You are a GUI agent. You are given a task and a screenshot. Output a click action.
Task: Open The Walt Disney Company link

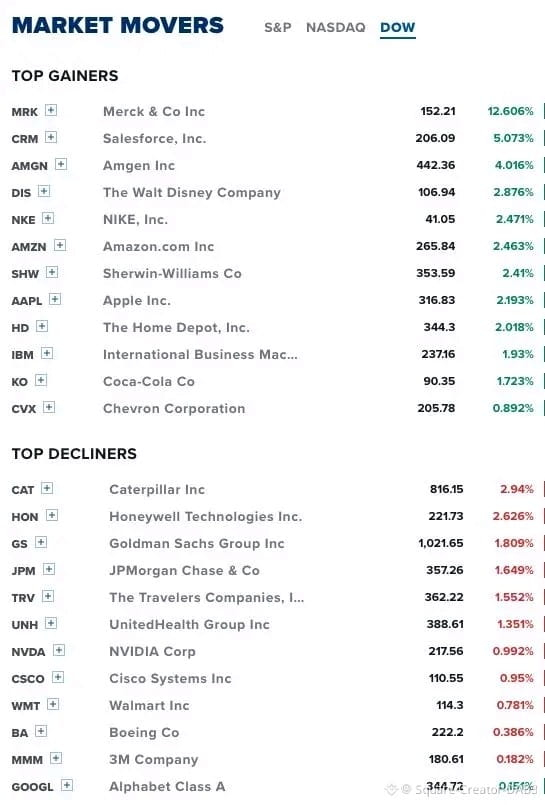[192, 193]
